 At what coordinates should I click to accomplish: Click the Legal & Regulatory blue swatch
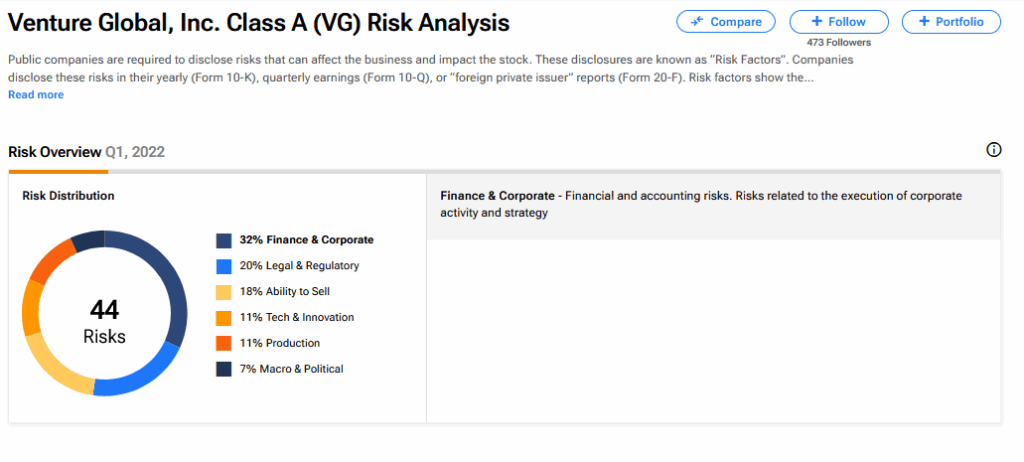[224, 266]
